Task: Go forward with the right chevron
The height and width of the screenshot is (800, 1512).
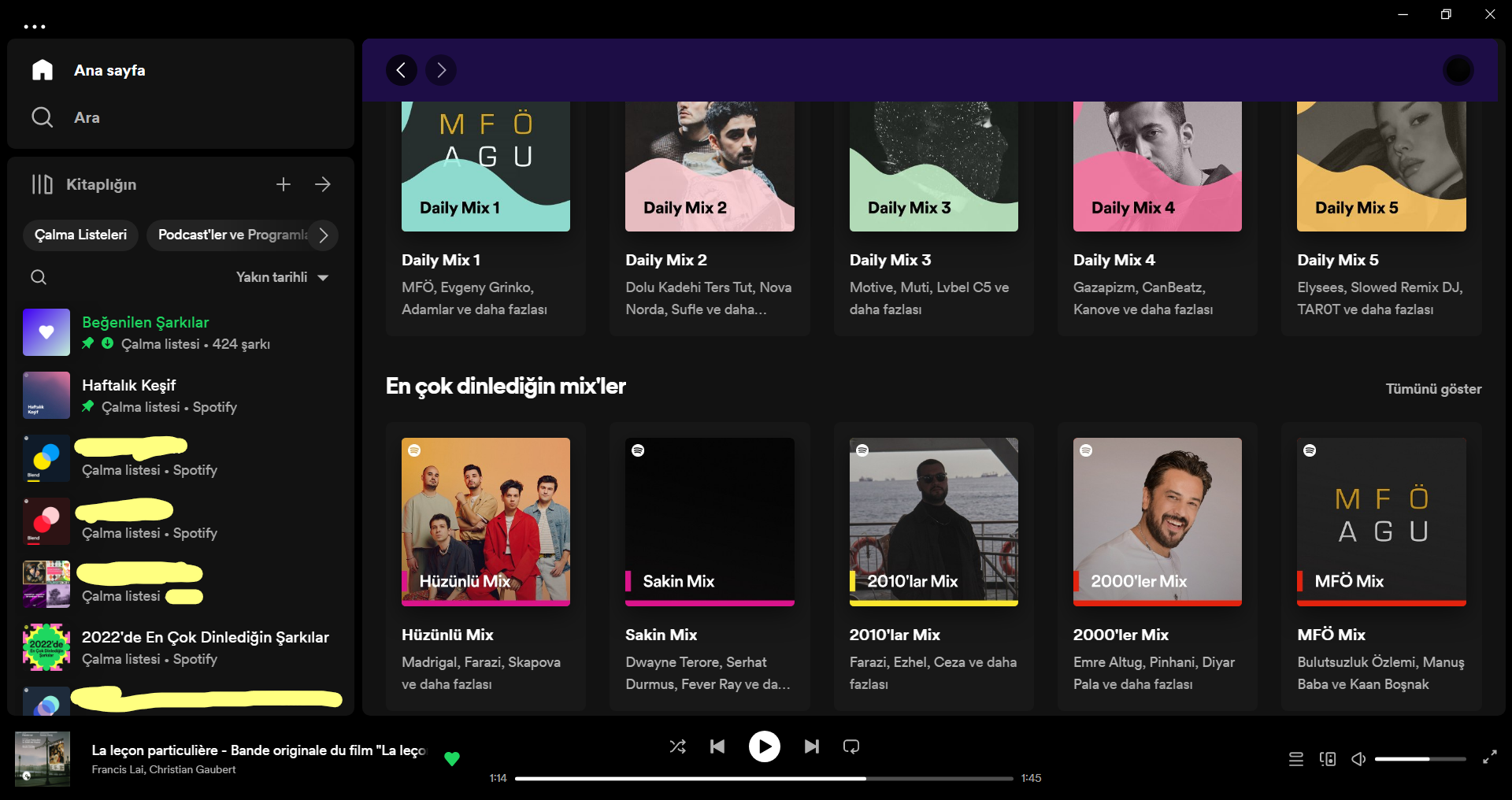Action: tap(441, 70)
